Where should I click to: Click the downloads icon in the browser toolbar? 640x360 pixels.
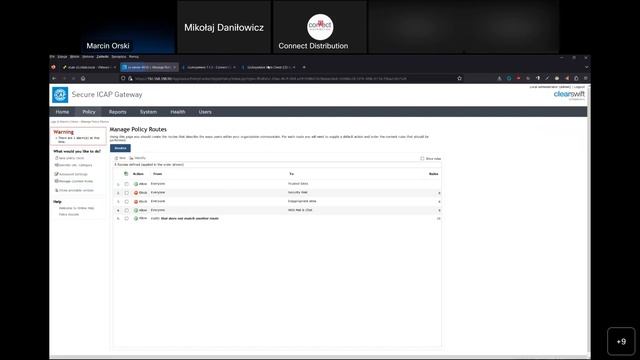tap(499, 78)
